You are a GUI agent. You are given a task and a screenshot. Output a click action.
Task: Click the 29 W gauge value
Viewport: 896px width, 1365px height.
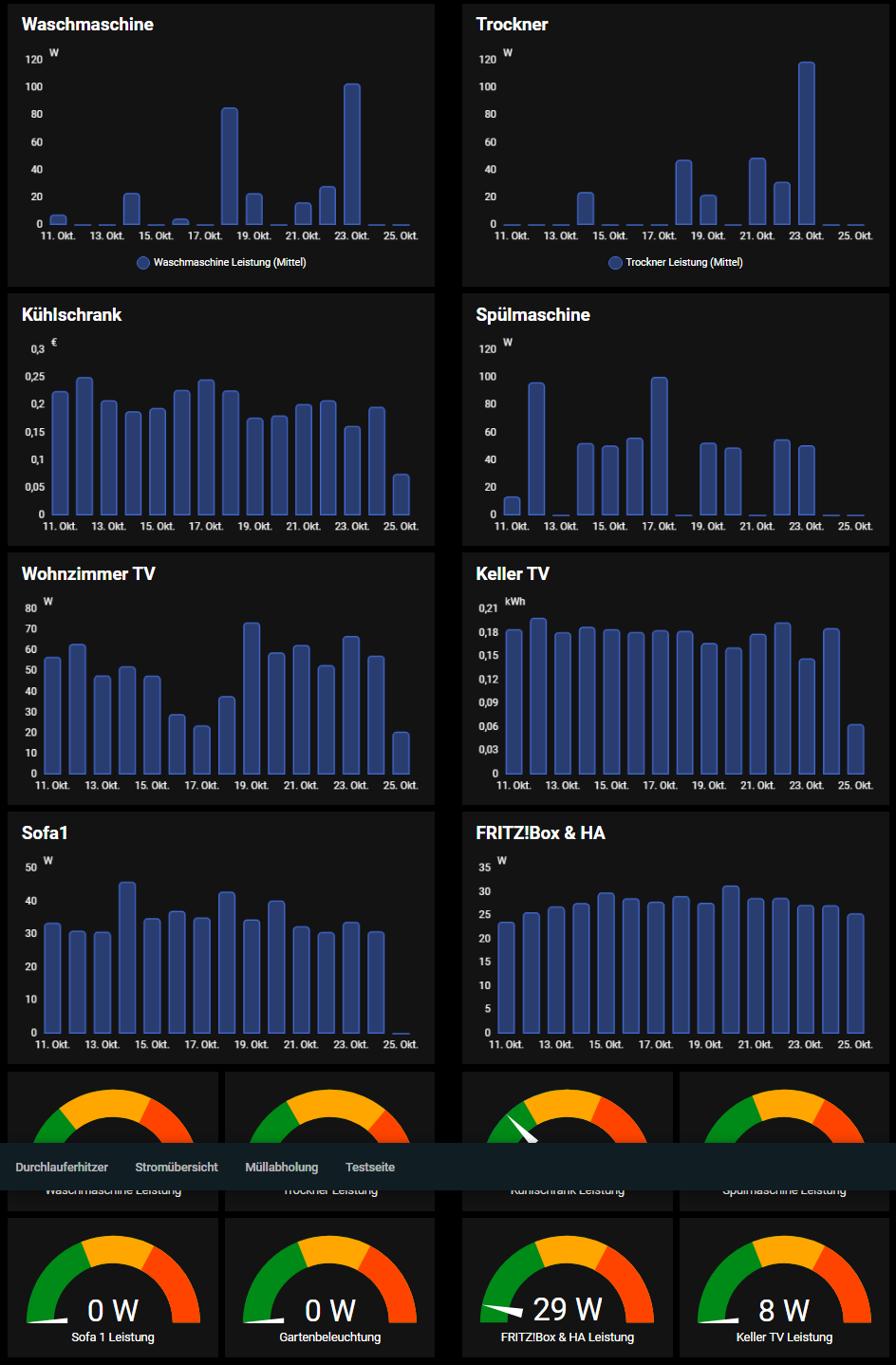[x=568, y=1310]
